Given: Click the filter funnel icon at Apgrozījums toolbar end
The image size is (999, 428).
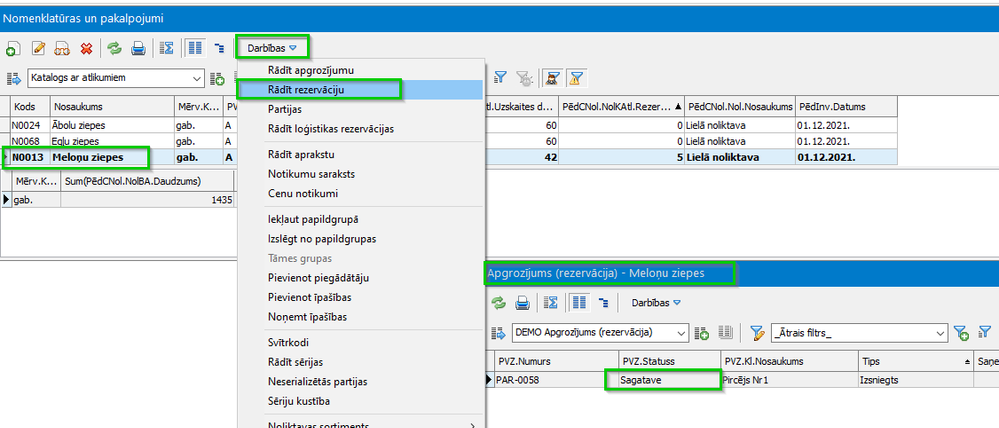Looking at the screenshot, I should click(985, 332).
